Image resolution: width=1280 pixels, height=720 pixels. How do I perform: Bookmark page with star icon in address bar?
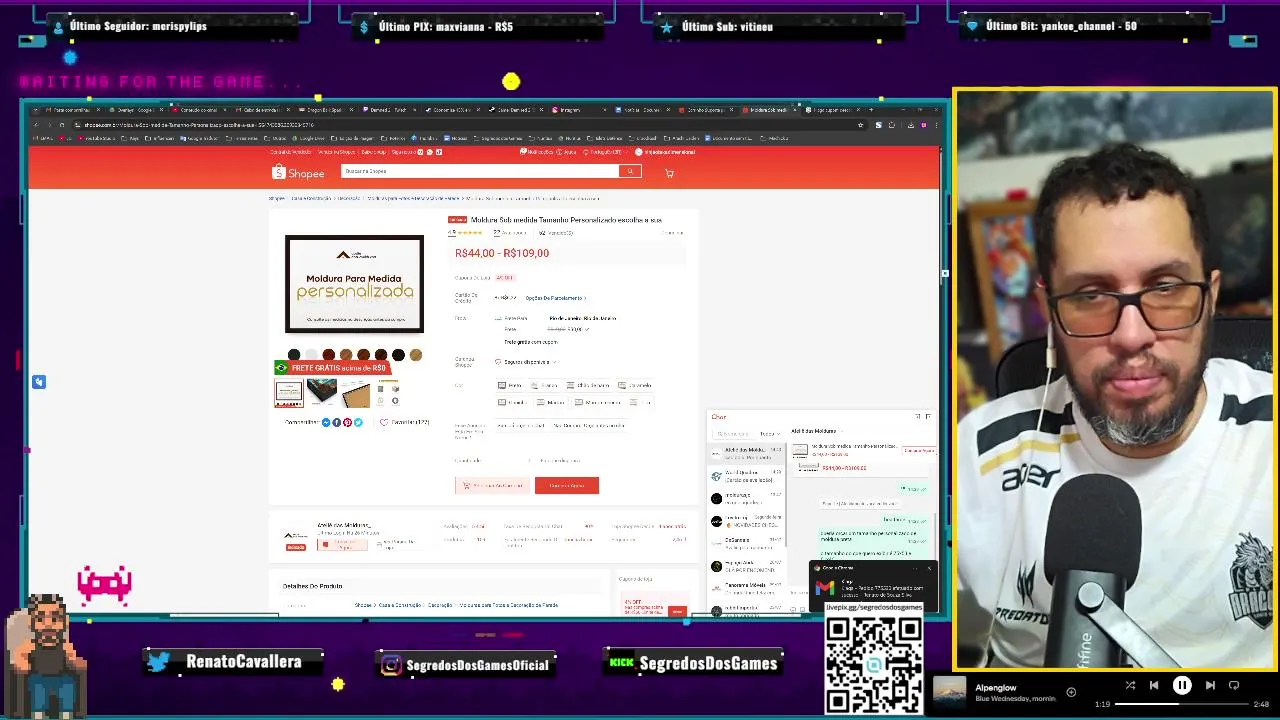pos(860,125)
